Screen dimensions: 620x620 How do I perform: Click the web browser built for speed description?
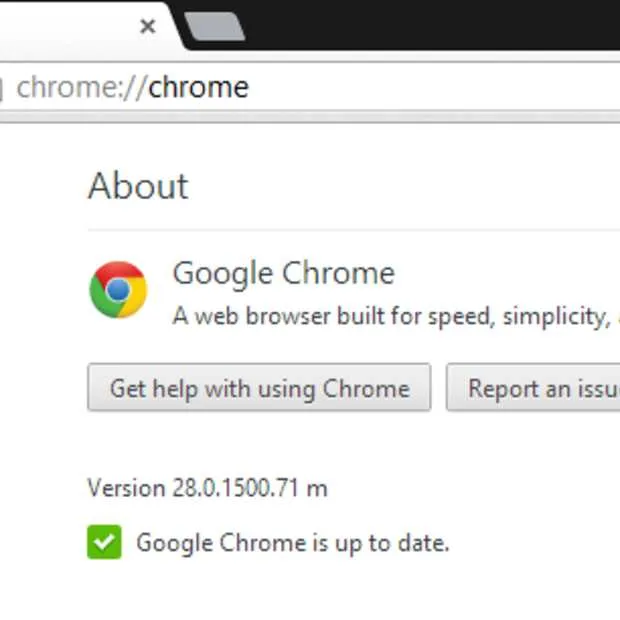tap(396, 316)
